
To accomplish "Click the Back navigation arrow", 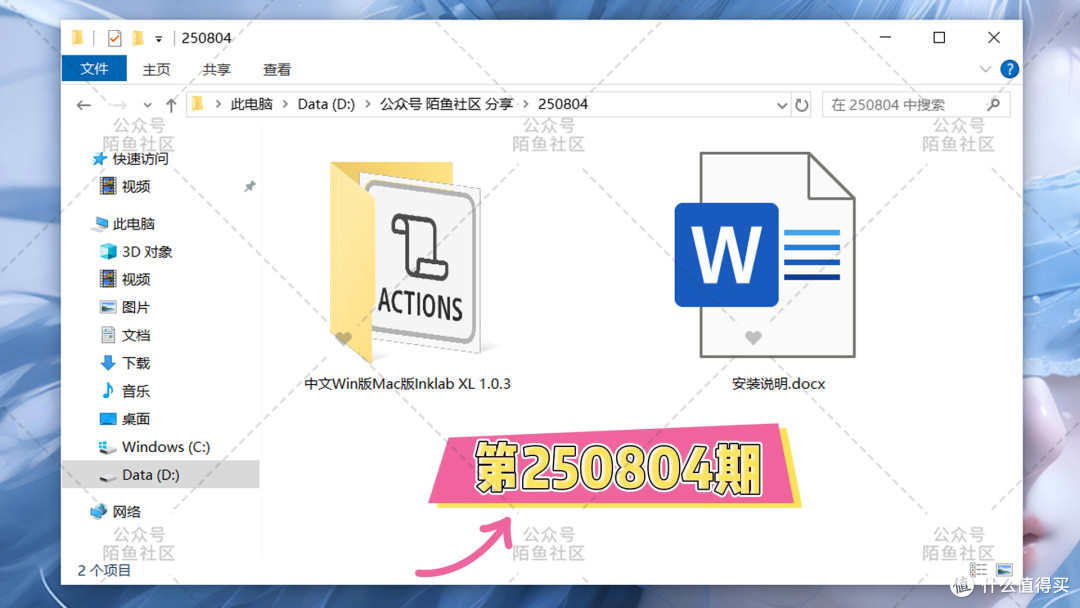I will click(84, 105).
